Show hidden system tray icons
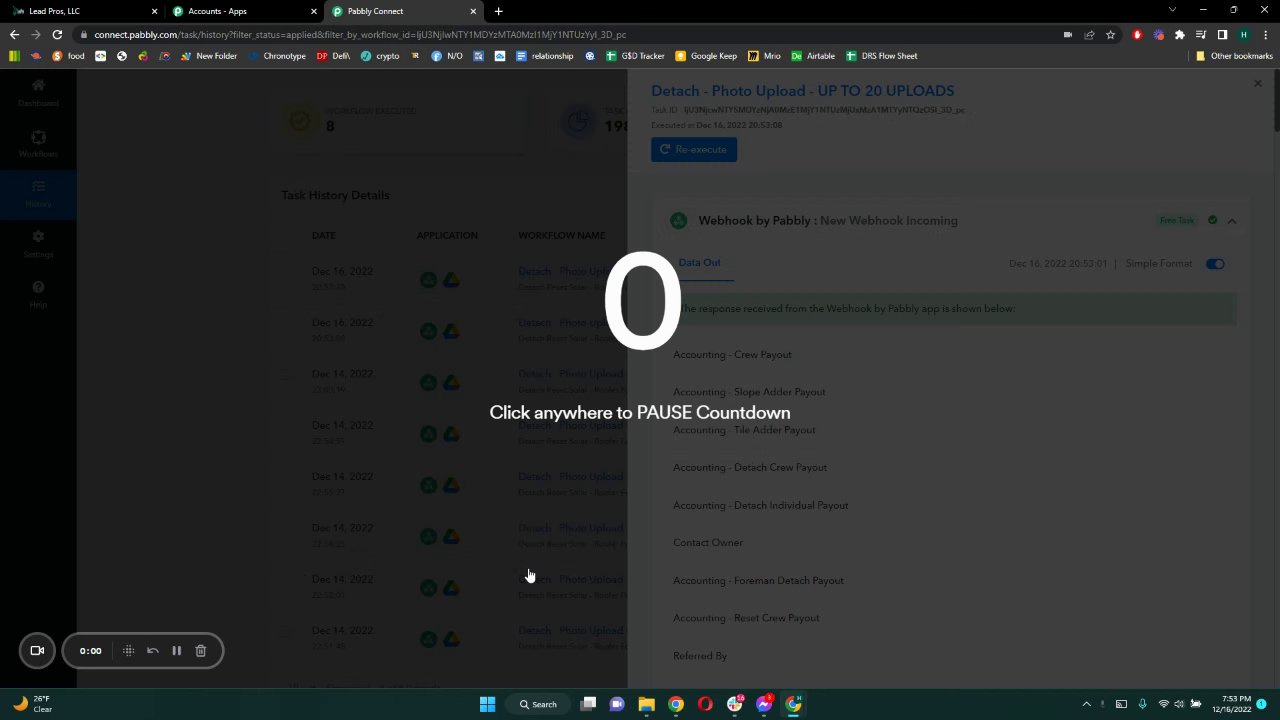The width and height of the screenshot is (1280, 720). [x=1086, y=704]
